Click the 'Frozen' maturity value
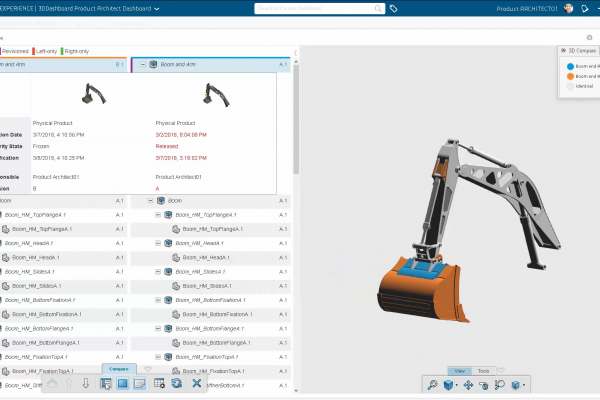Image resolution: width=600 pixels, height=400 pixels. pyautogui.click(x=41, y=146)
